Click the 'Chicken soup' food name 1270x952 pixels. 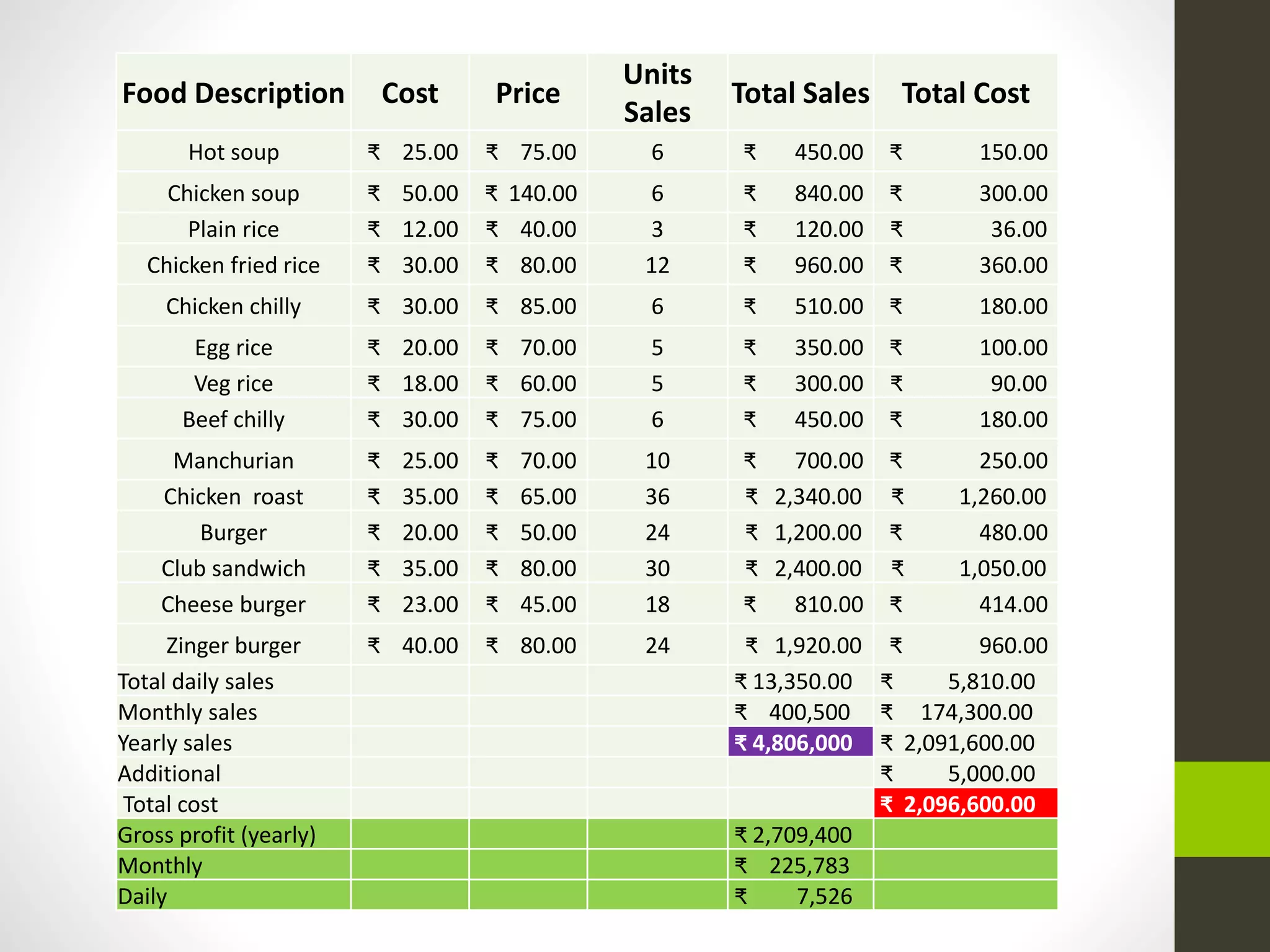pos(234,193)
